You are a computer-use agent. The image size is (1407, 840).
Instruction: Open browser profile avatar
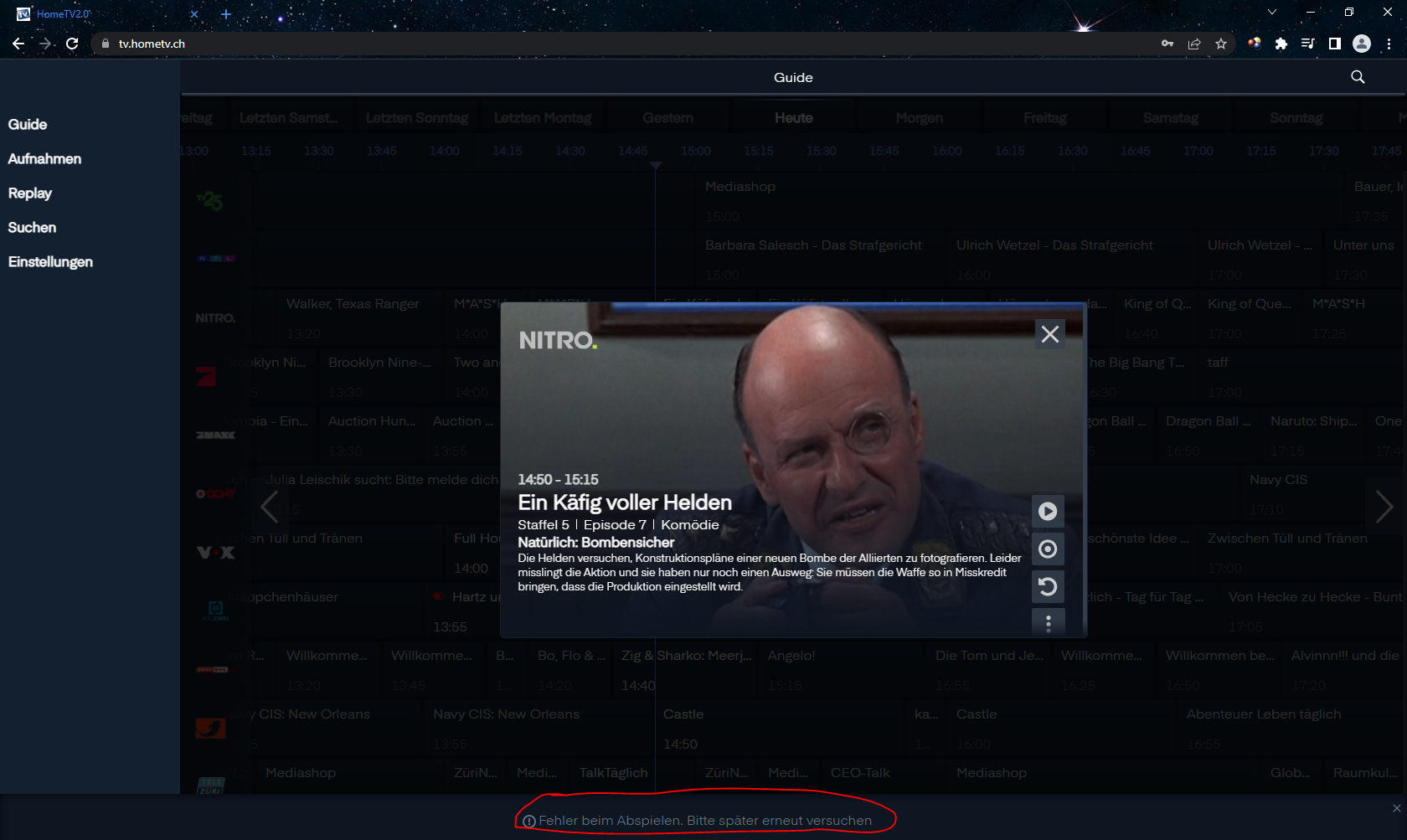(1362, 44)
